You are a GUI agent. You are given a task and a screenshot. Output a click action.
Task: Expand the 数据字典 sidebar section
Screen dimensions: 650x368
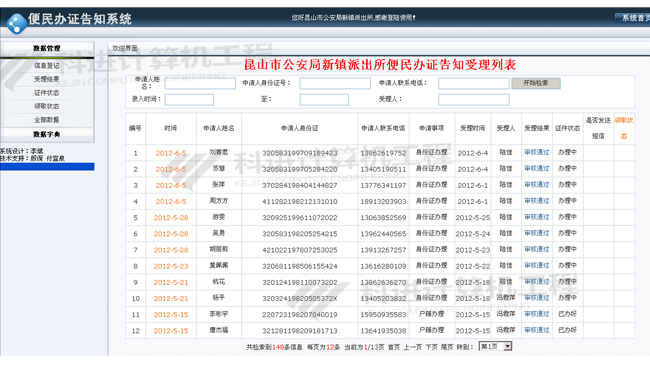pyautogui.click(x=47, y=135)
